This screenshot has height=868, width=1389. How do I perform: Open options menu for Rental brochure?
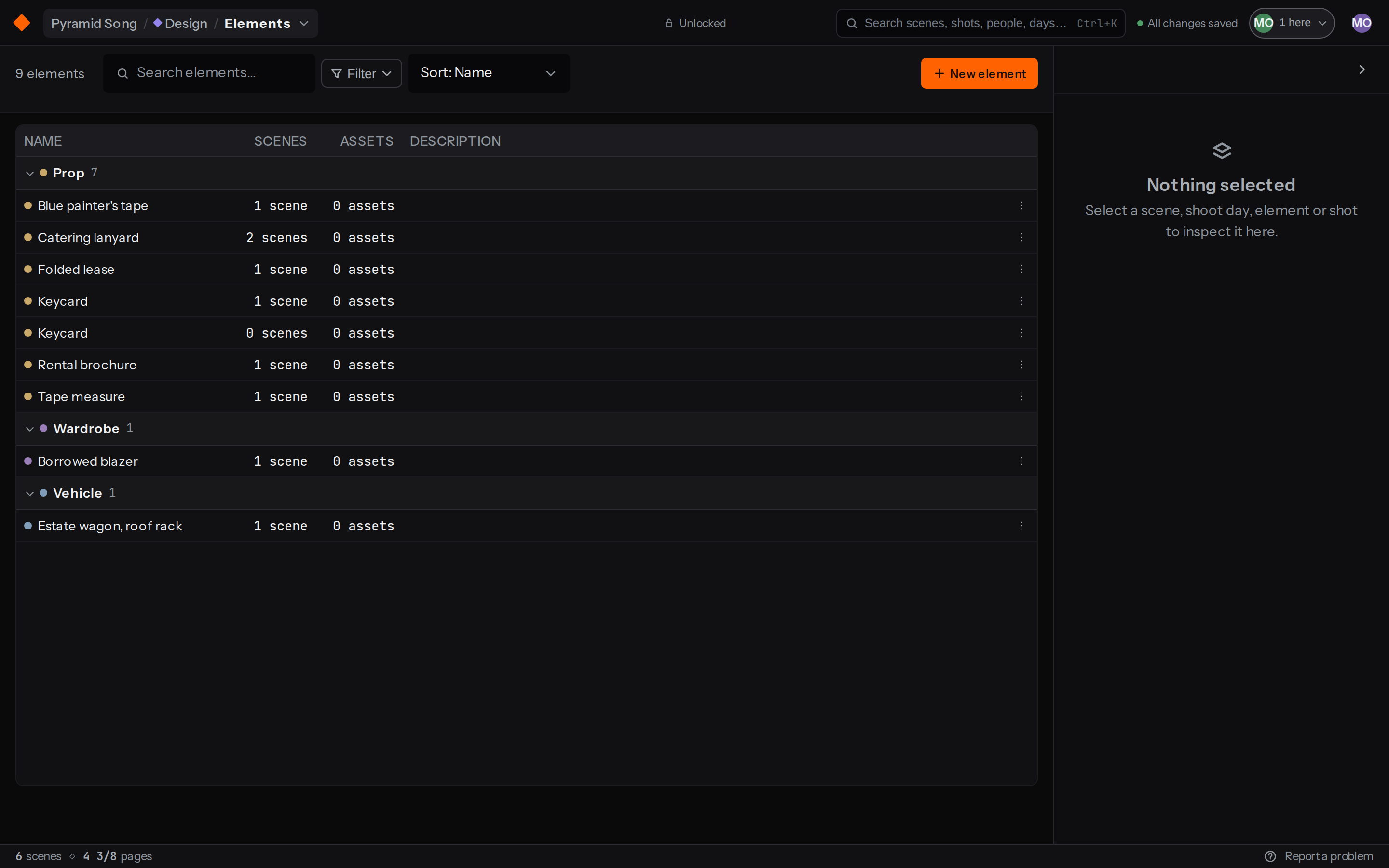(1021, 365)
